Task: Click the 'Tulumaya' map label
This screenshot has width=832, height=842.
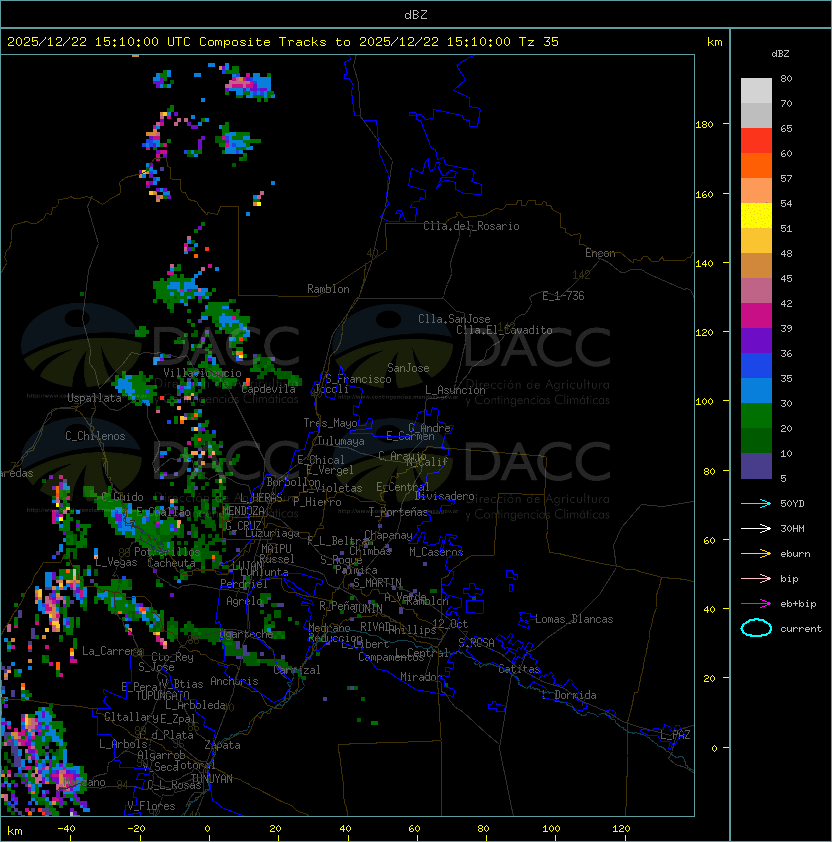Action: coord(341,441)
